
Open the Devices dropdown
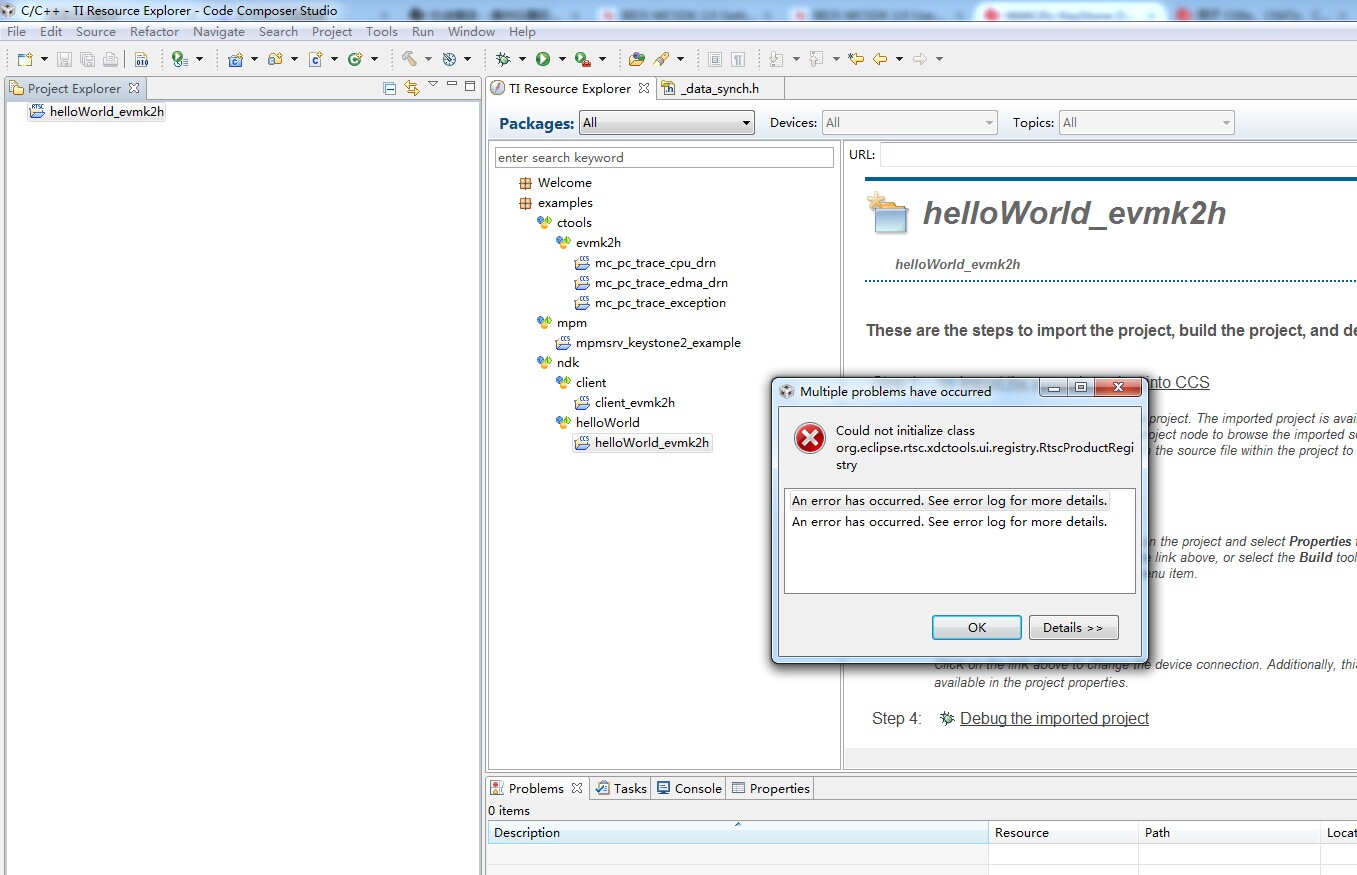tap(910, 123)
